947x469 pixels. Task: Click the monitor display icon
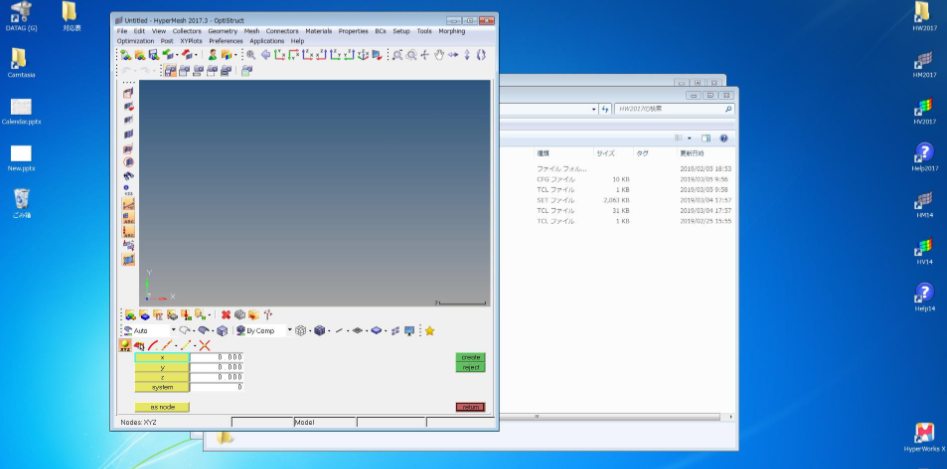(x=409, y=331)
